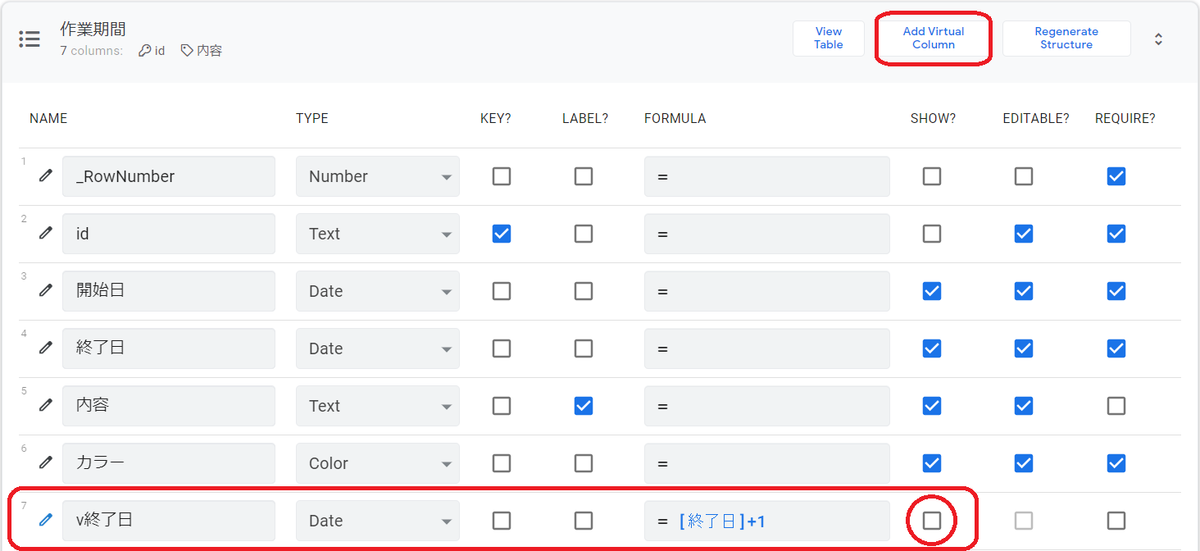Uncheck the LABEL checkbox for 内容

[584, 405]
